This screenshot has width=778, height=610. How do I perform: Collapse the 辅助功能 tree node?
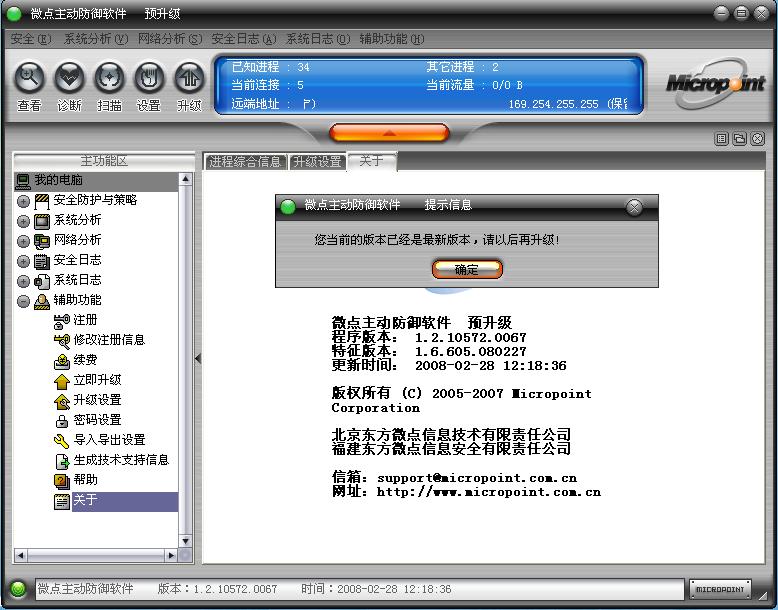[x=23, y=301]
